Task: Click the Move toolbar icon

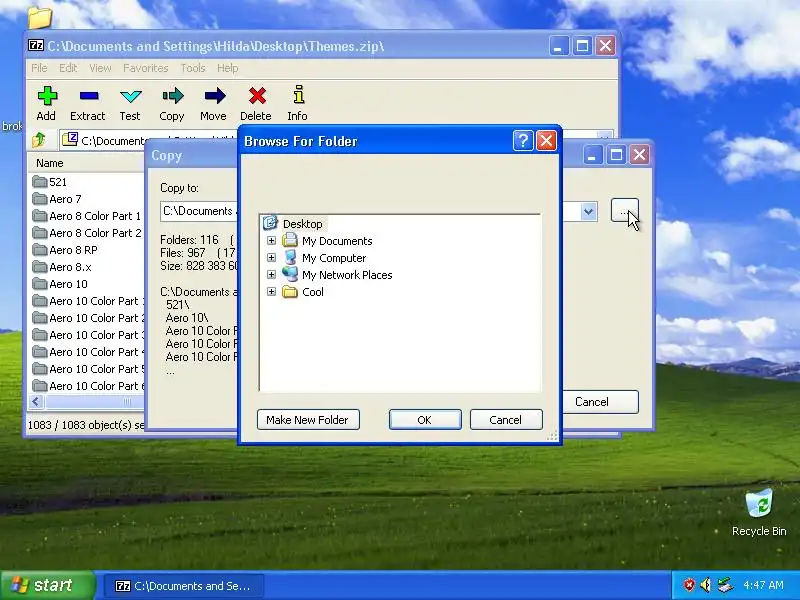Action: pyautogui.click(x=214, y=96)
